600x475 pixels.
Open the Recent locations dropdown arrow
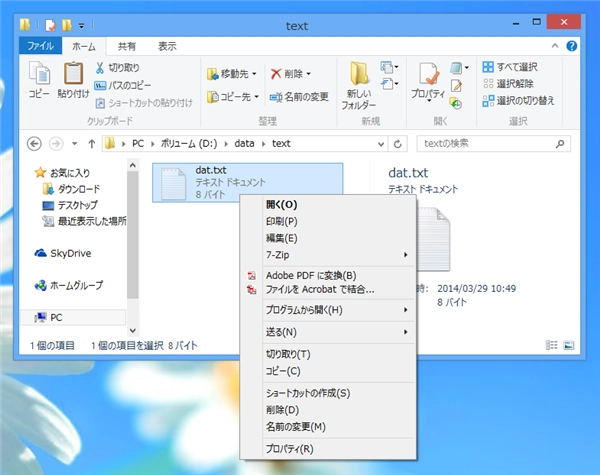[x=75, y=144]
